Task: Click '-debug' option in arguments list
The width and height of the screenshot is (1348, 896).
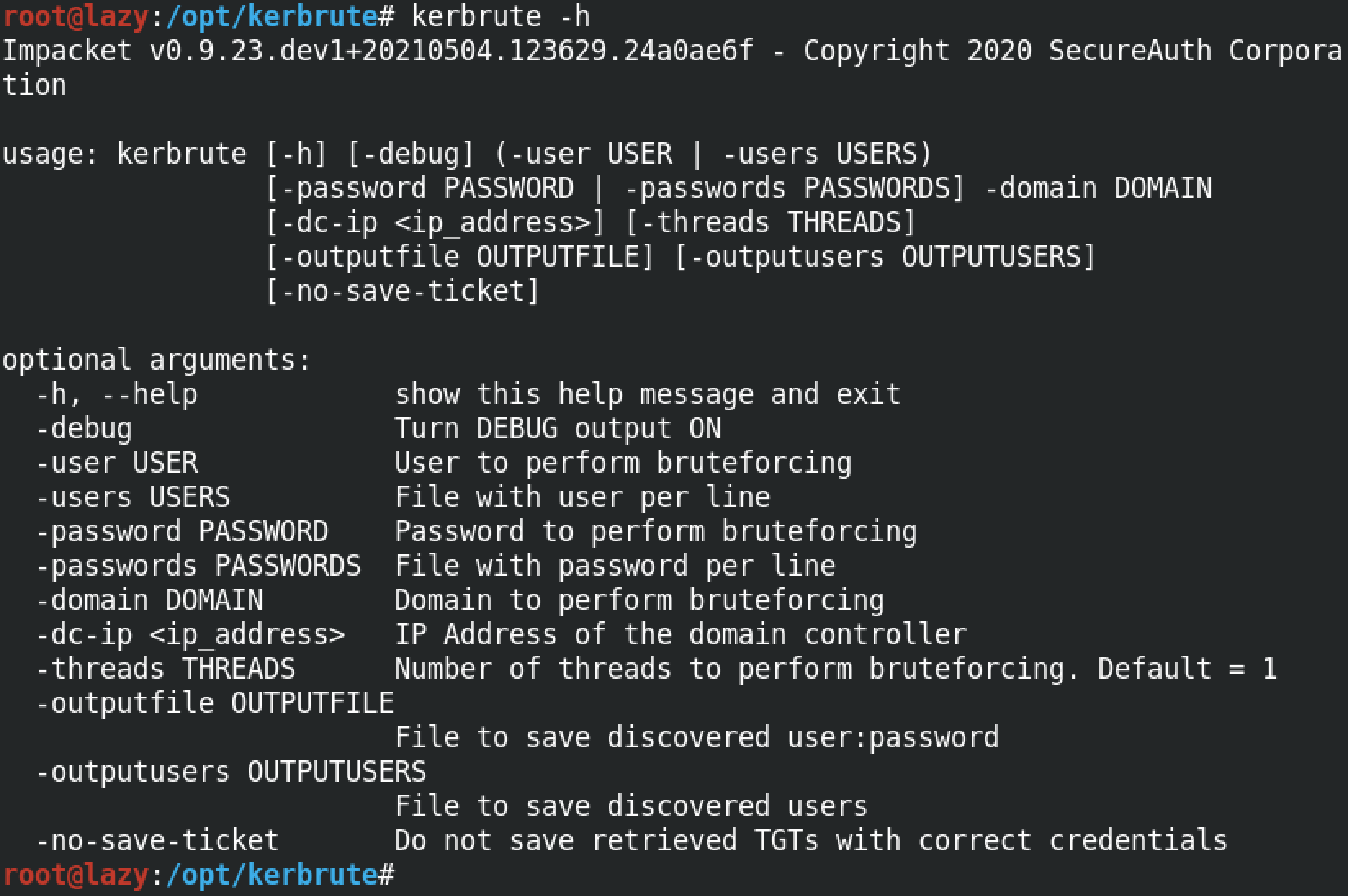Action: (x=83, y=428)
